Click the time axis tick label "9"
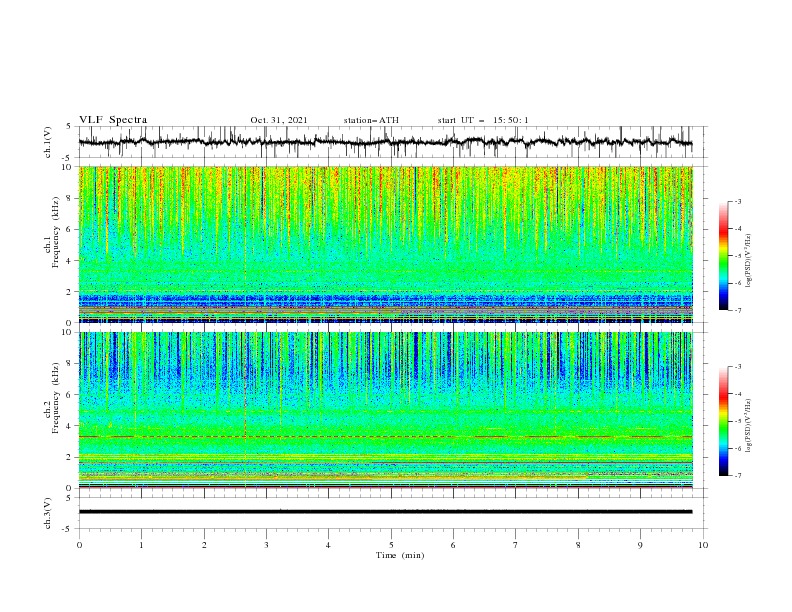Screen dimensions: 792x612 coord(640,545)
